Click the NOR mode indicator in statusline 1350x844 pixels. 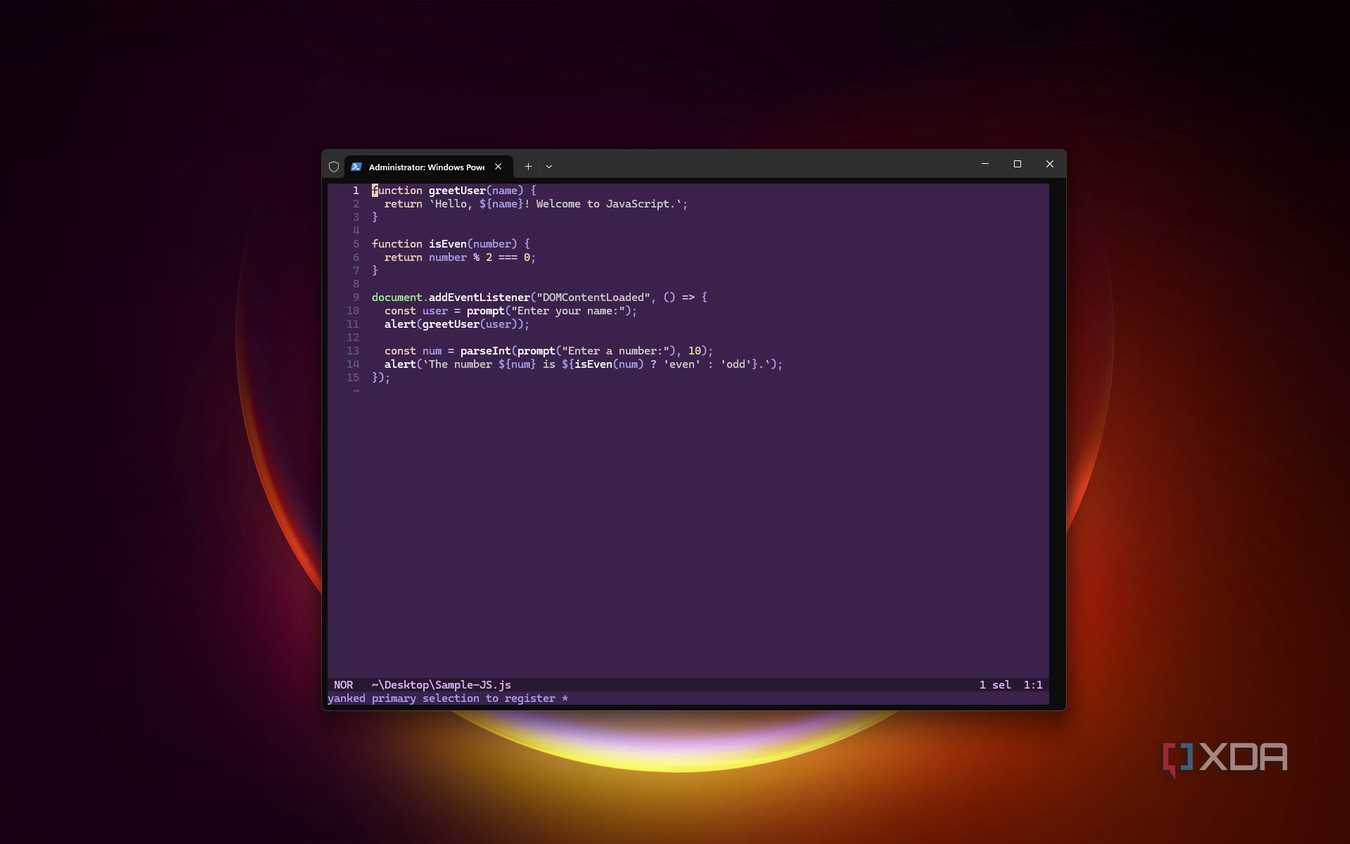(343, 685)
